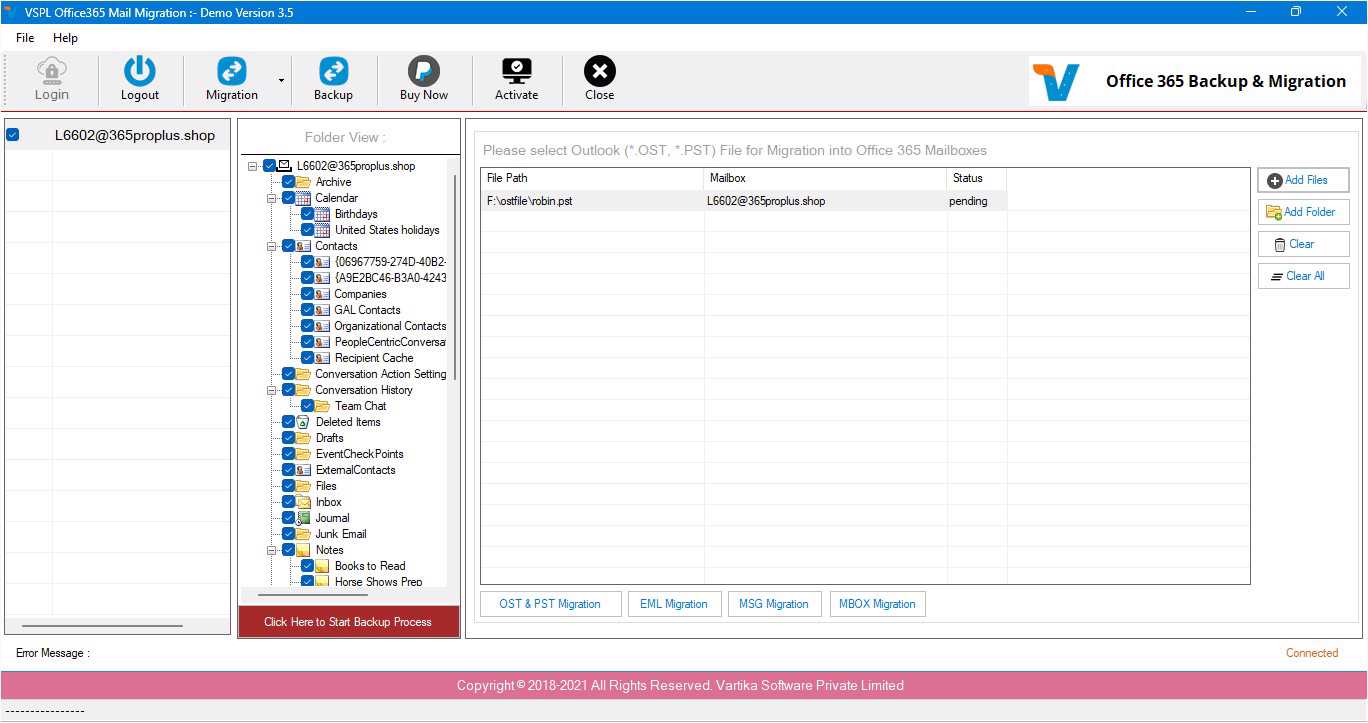
Task: Open the Migration dropdown arrow
Action: pyautogui.click(x=281, y=80)
